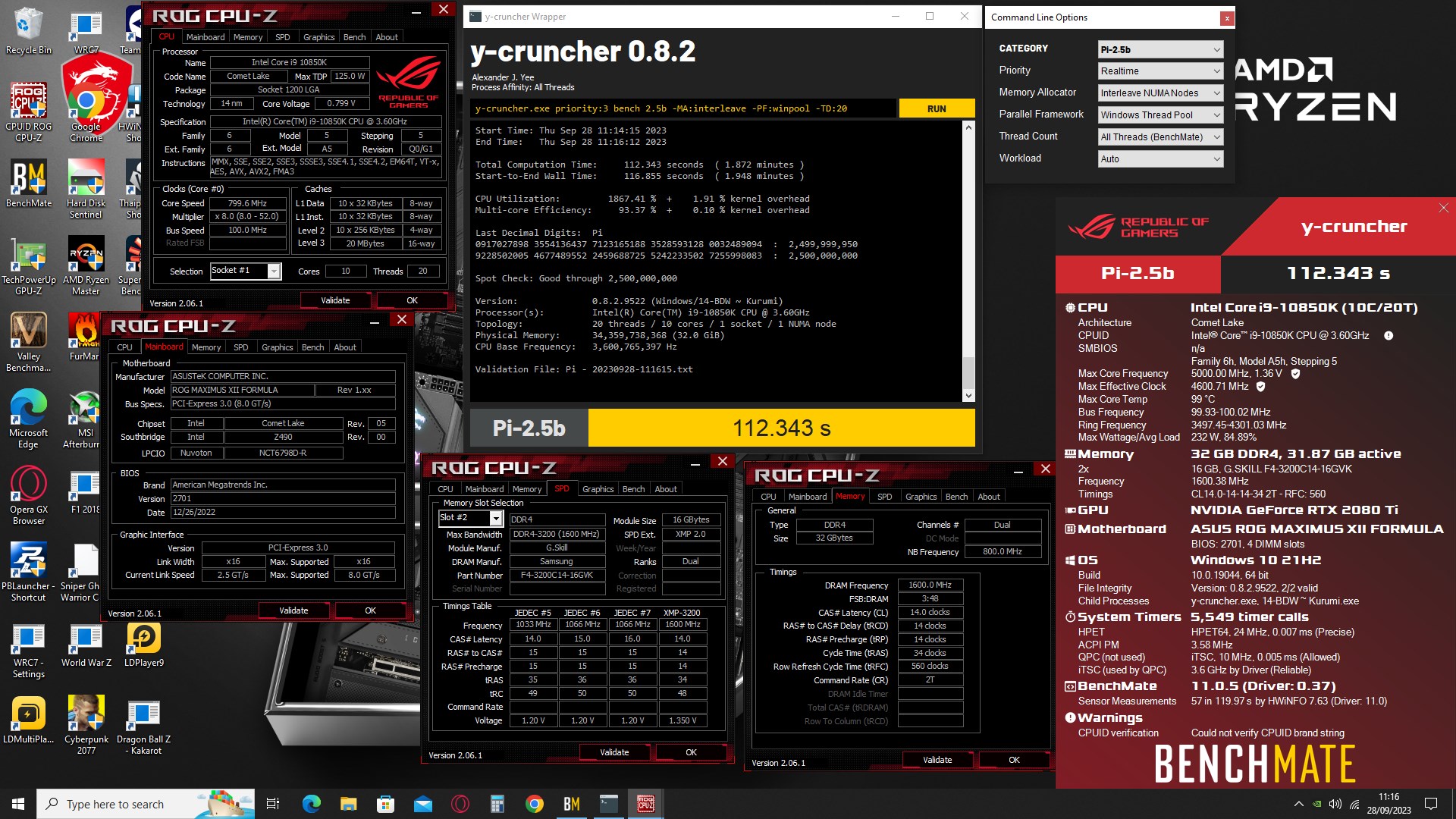Click OK in the Mainboard CPU-Z window
Viewport: 1456px width, 819px height.
[x=370, y=610]
